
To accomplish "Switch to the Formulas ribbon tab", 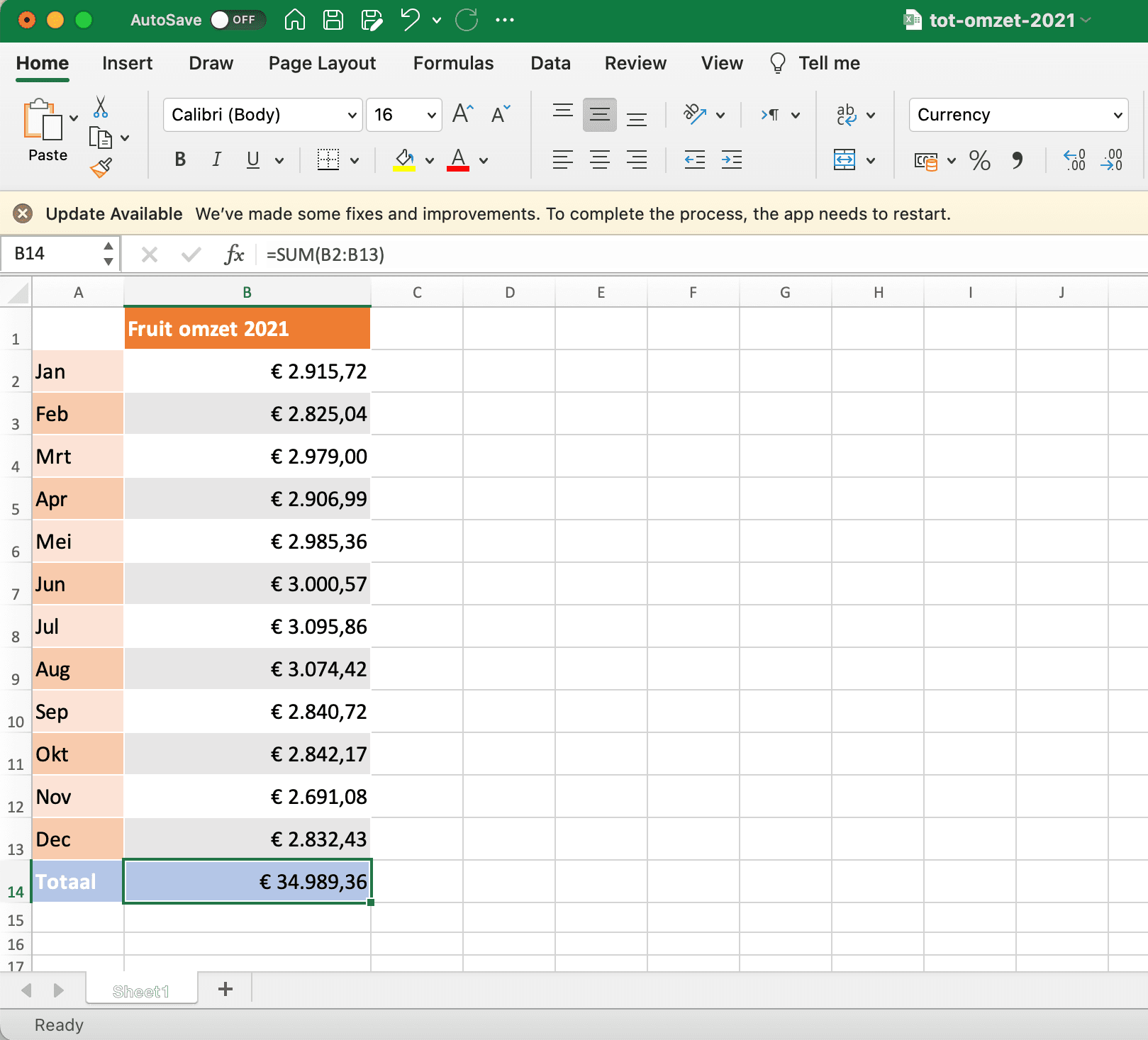I will pos(453,63).
